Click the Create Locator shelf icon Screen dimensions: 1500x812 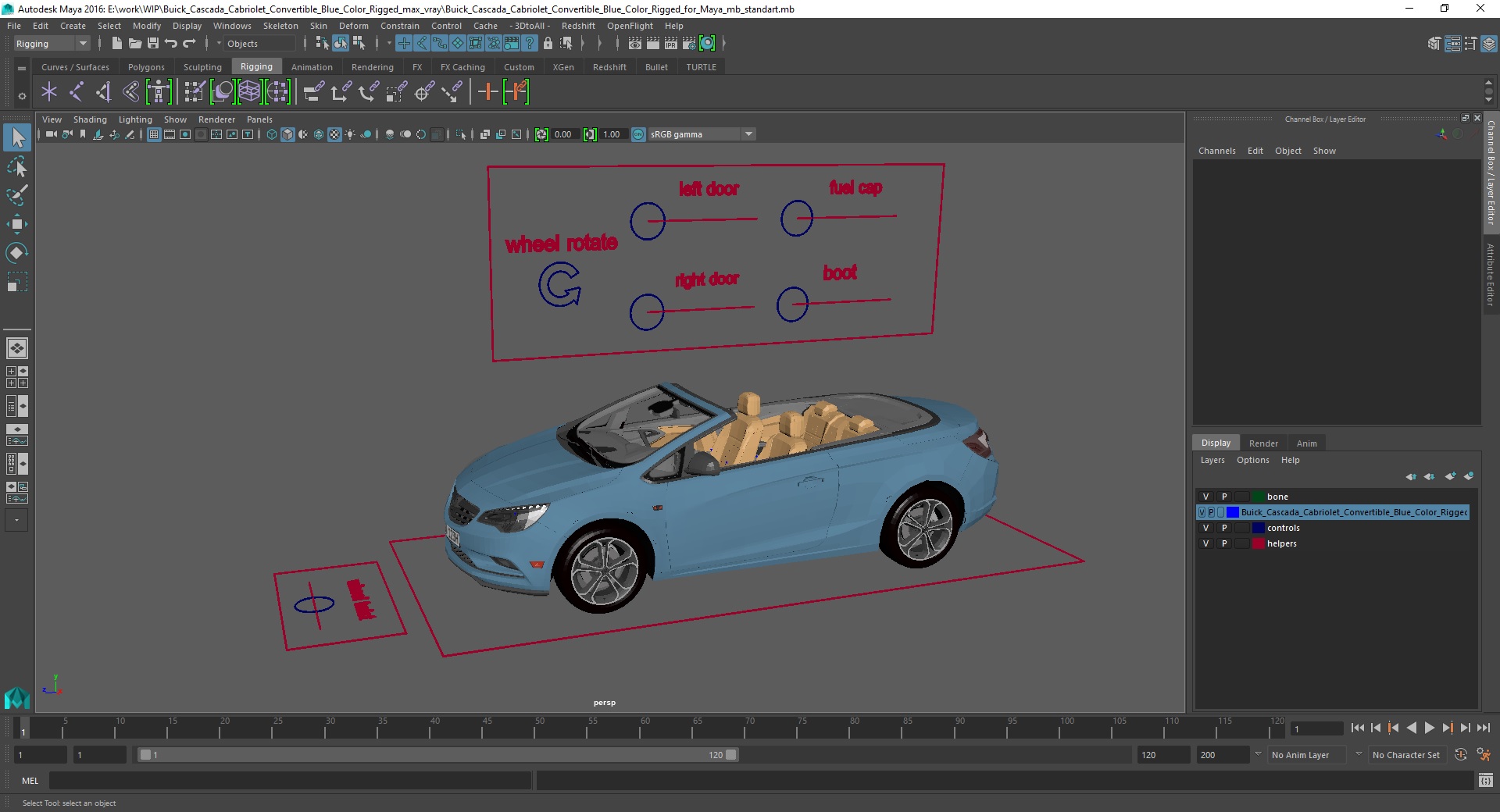[x=49, y=92]
